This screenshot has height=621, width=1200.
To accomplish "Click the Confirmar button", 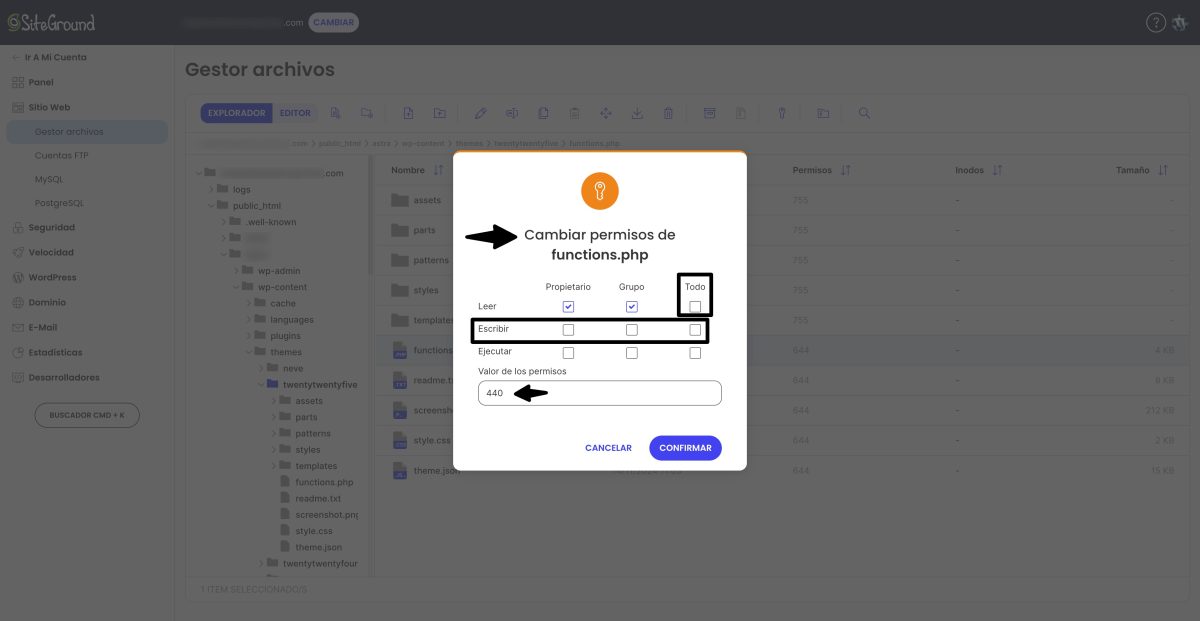I will coord(685,448).
